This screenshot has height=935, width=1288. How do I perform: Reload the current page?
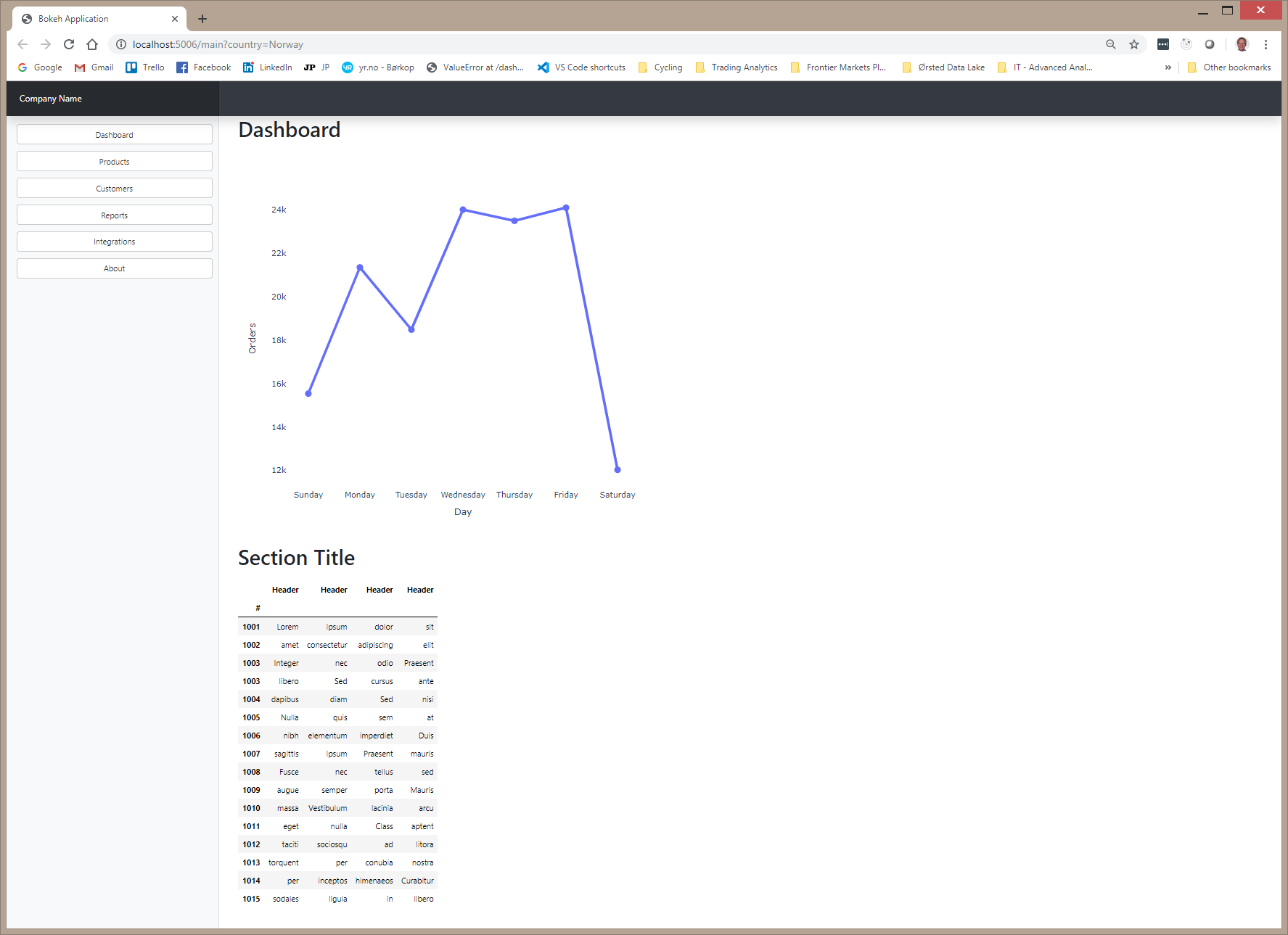69,44
